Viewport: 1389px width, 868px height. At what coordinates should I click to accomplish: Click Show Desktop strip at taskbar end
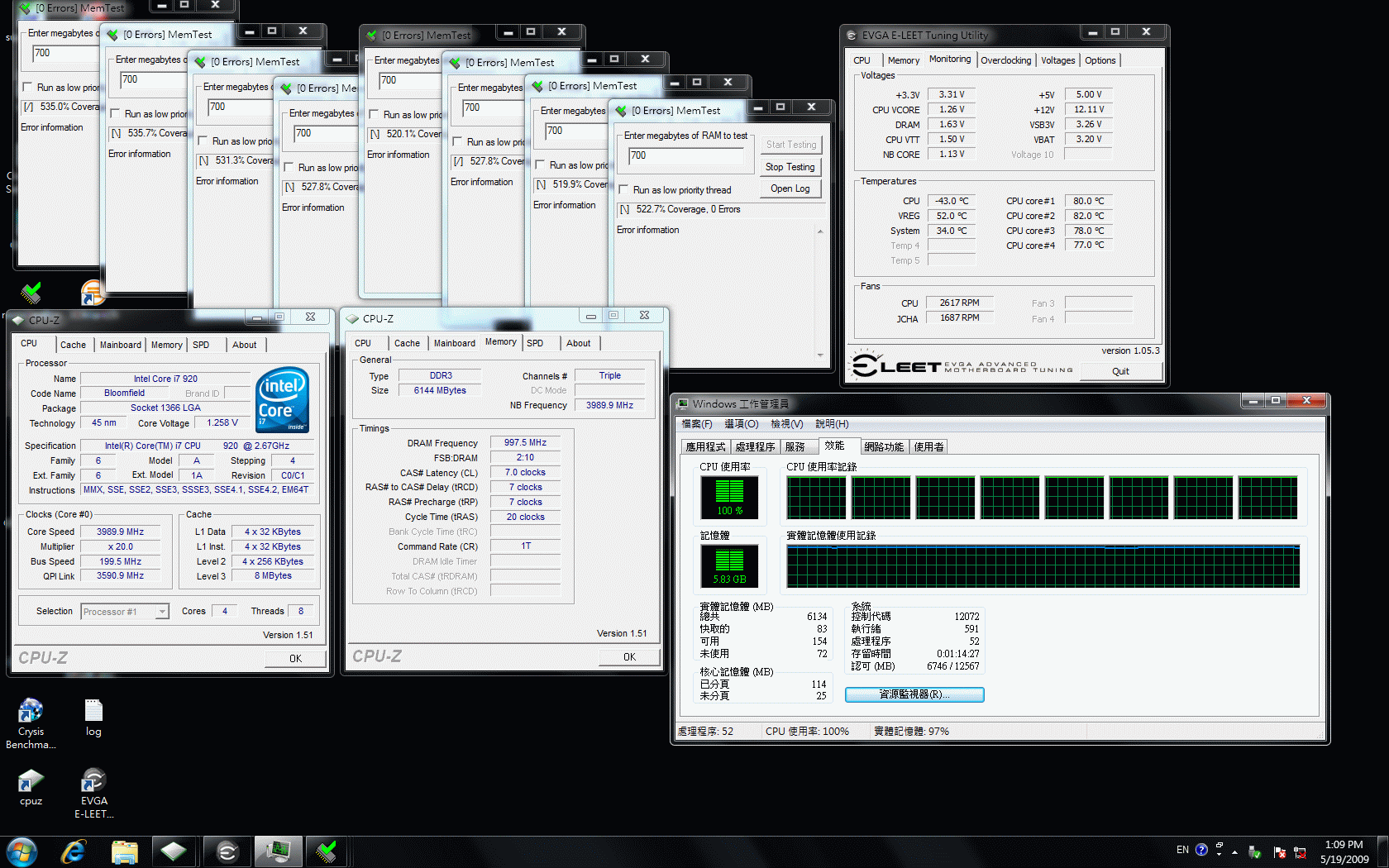(x=1382, y=851)
